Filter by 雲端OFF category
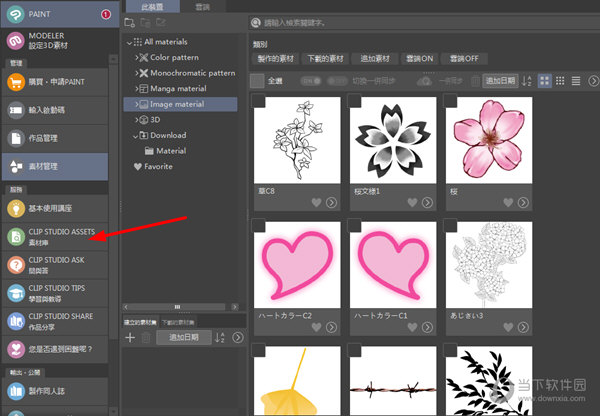 [464, 59]
